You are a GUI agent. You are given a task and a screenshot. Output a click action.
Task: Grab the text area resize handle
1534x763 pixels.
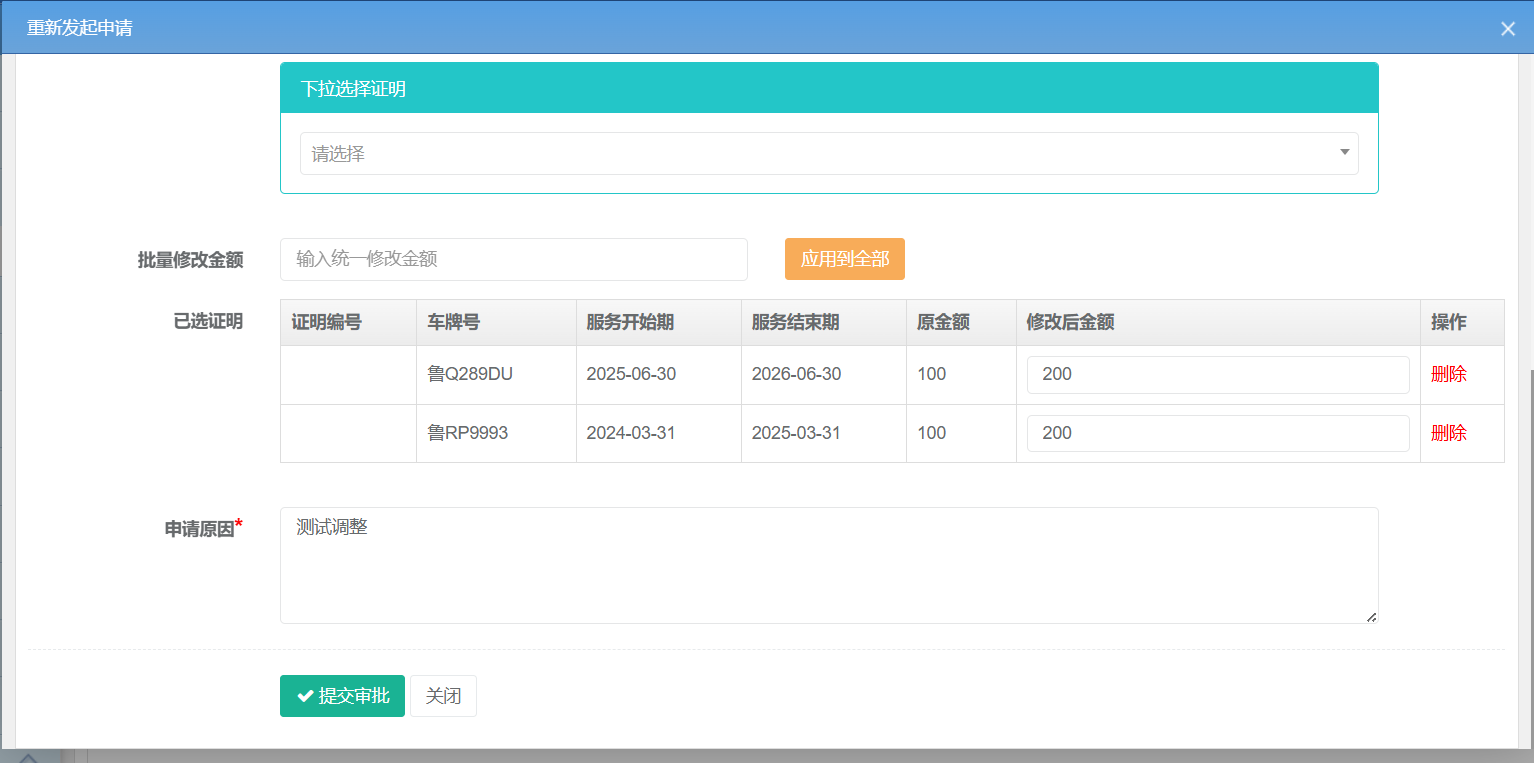click(1371, 617)
